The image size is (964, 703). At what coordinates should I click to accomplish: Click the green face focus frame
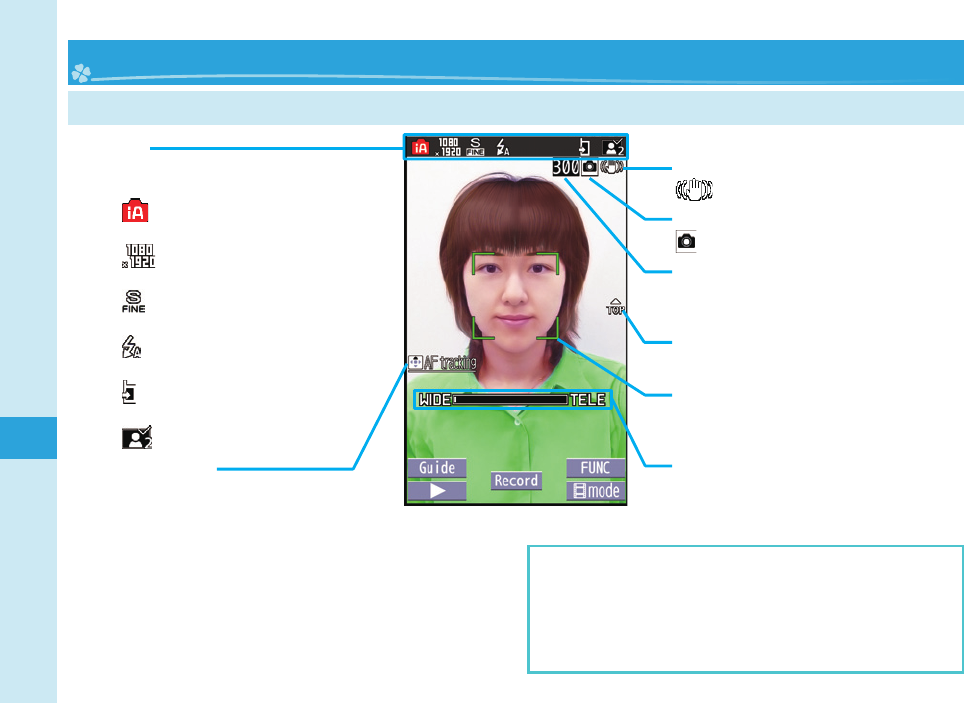coord(515,296)
